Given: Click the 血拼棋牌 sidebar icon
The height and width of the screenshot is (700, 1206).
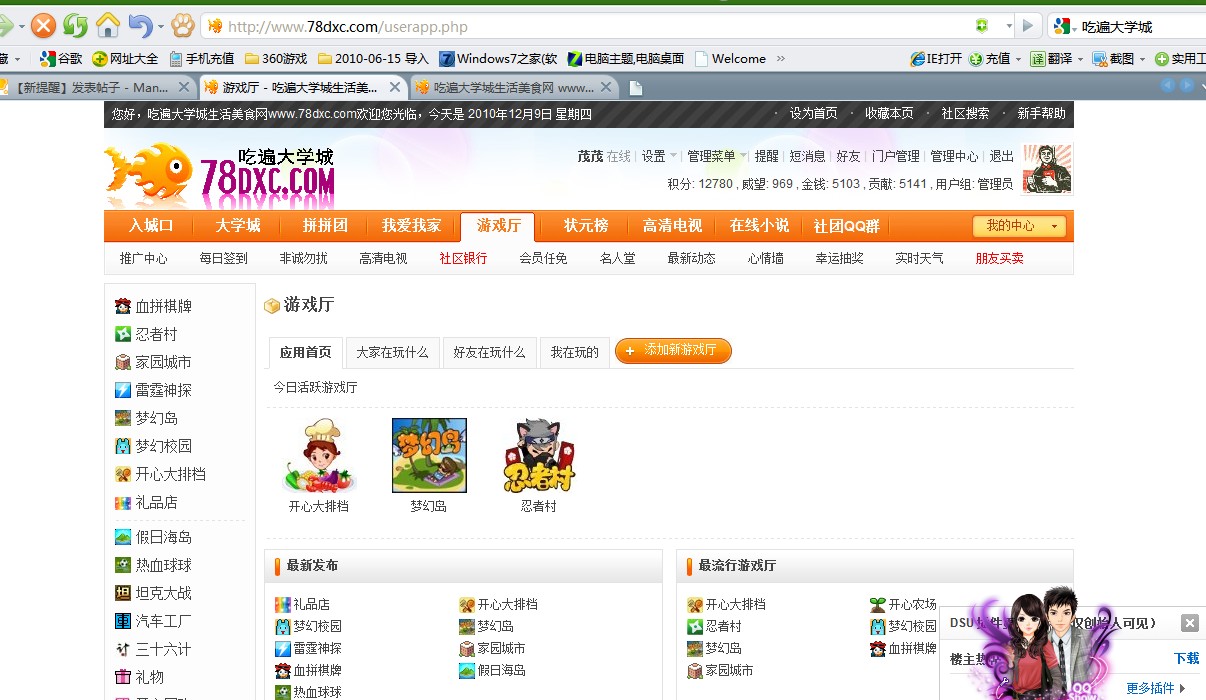Looking at the screenshot, I should point(123,306).
